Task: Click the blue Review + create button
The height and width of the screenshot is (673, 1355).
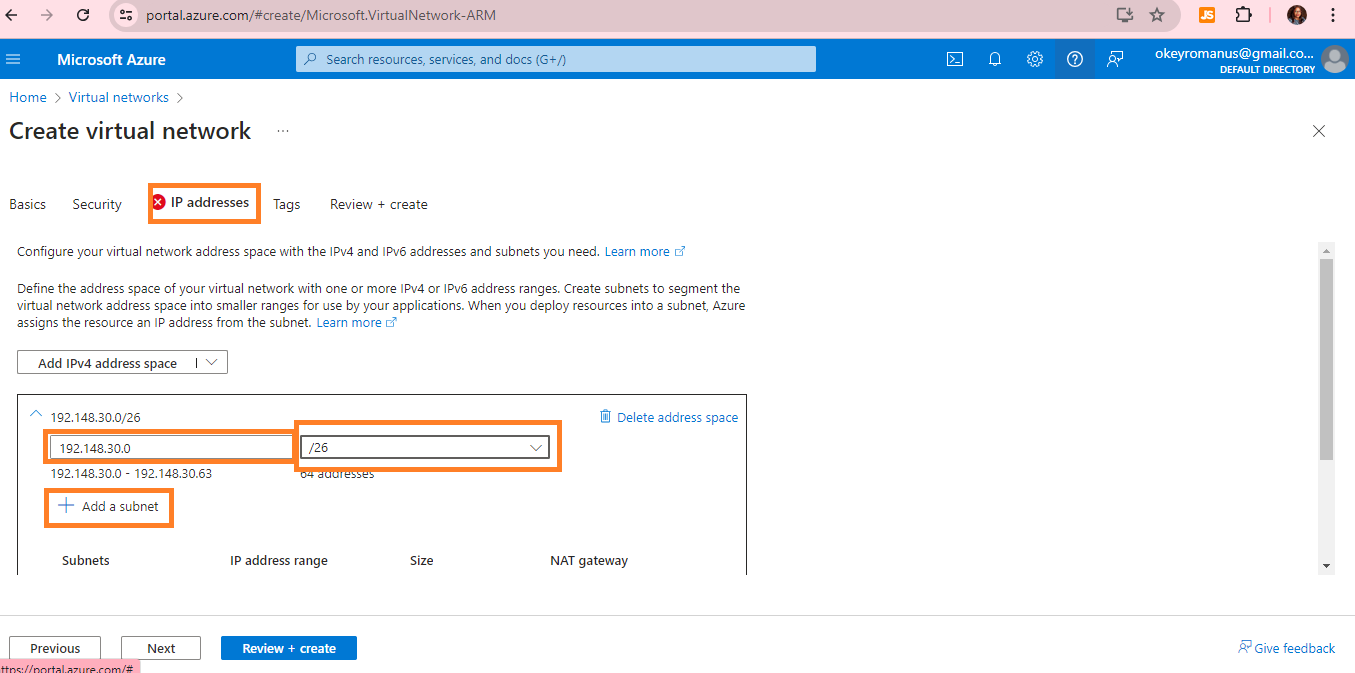Action: [x=289, y=648]
